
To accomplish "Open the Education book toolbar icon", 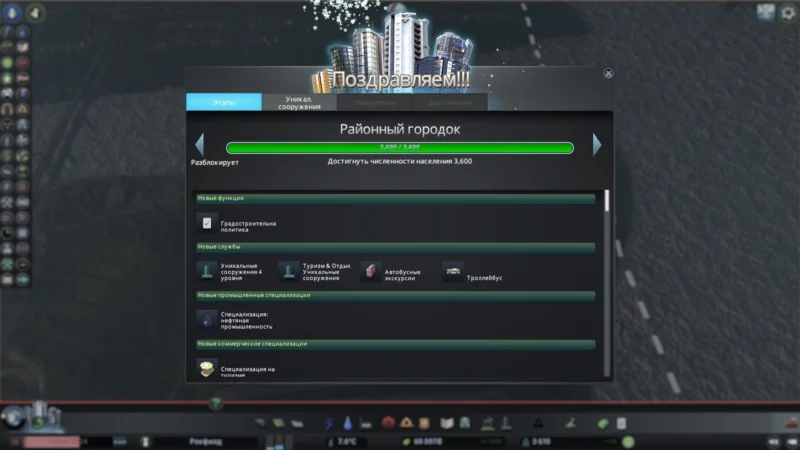I will click(x=446, y=423).
